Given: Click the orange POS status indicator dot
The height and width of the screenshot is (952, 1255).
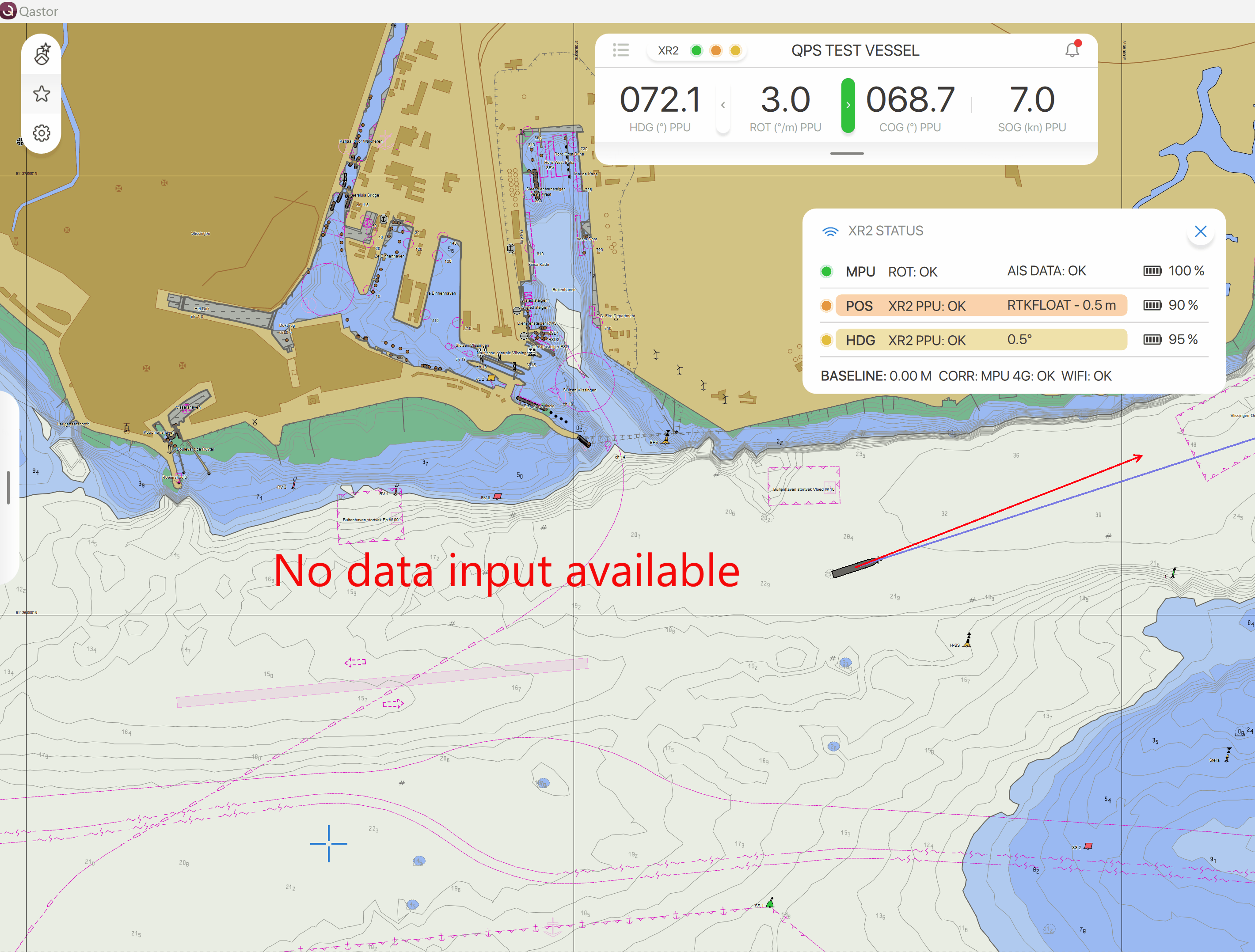Looking at the screenshot, I should click(x=826, y=306).
